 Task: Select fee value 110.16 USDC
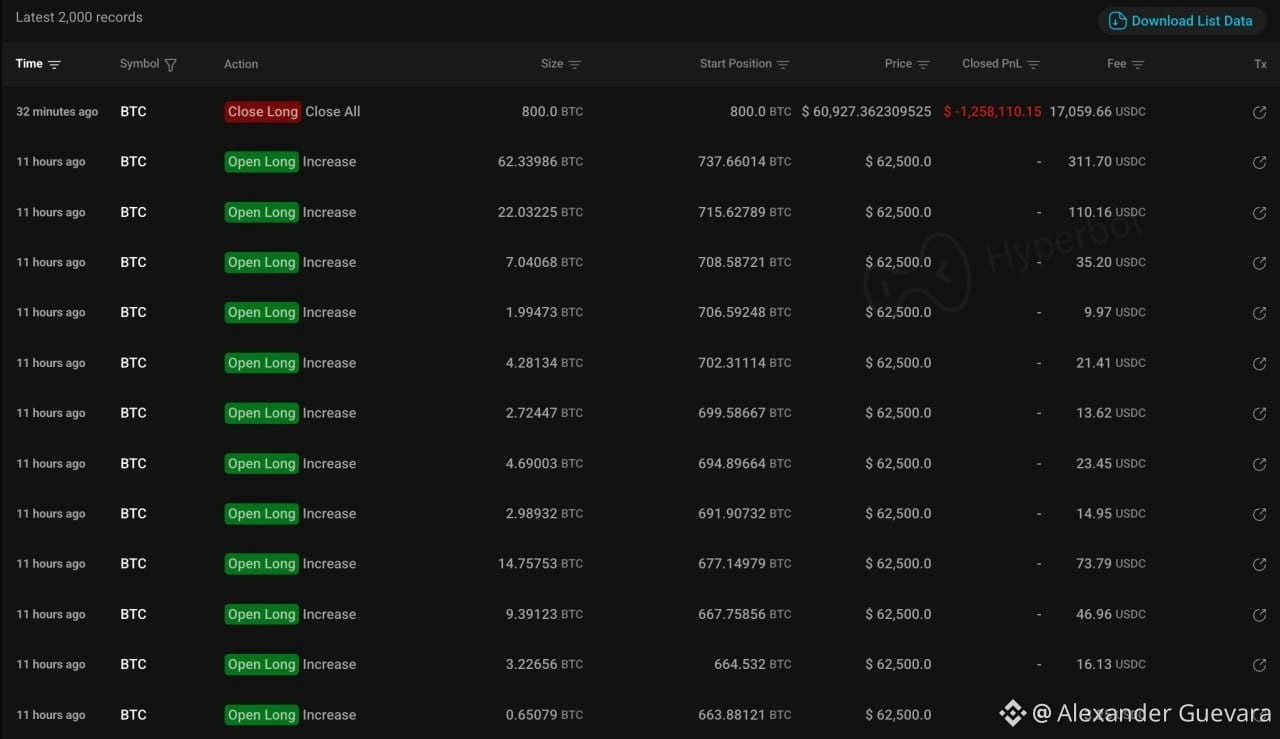(1106, 212)
